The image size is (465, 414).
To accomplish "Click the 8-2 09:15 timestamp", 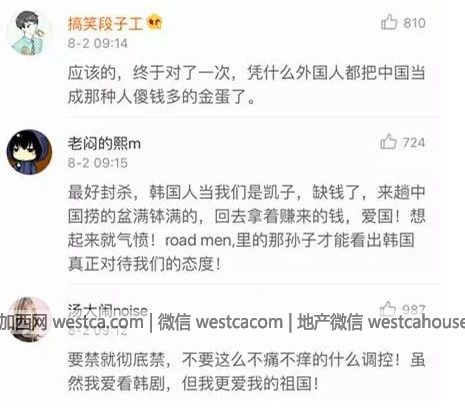I will (98, 163).
